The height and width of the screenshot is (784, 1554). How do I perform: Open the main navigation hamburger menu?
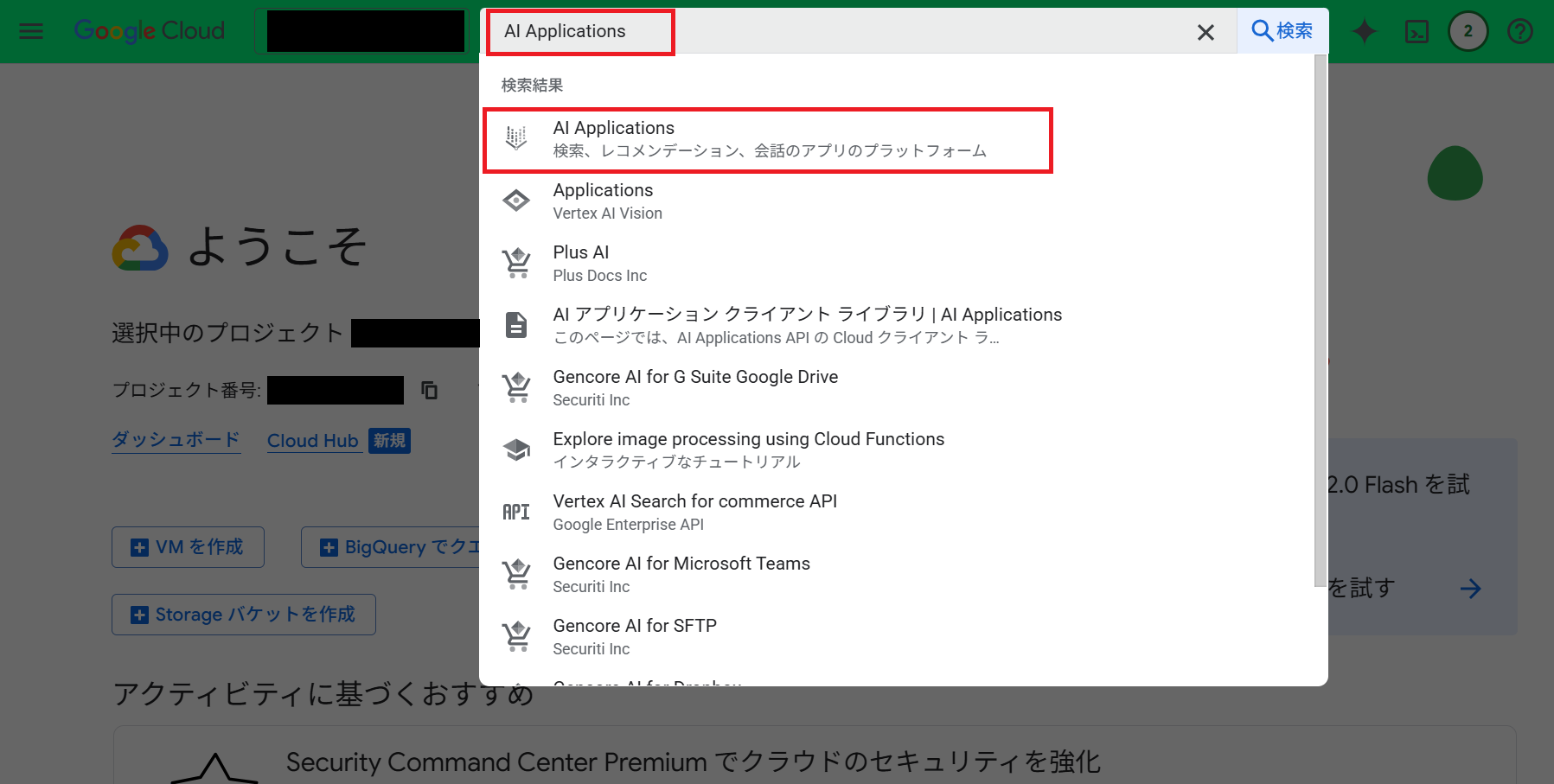pos(31,32)
